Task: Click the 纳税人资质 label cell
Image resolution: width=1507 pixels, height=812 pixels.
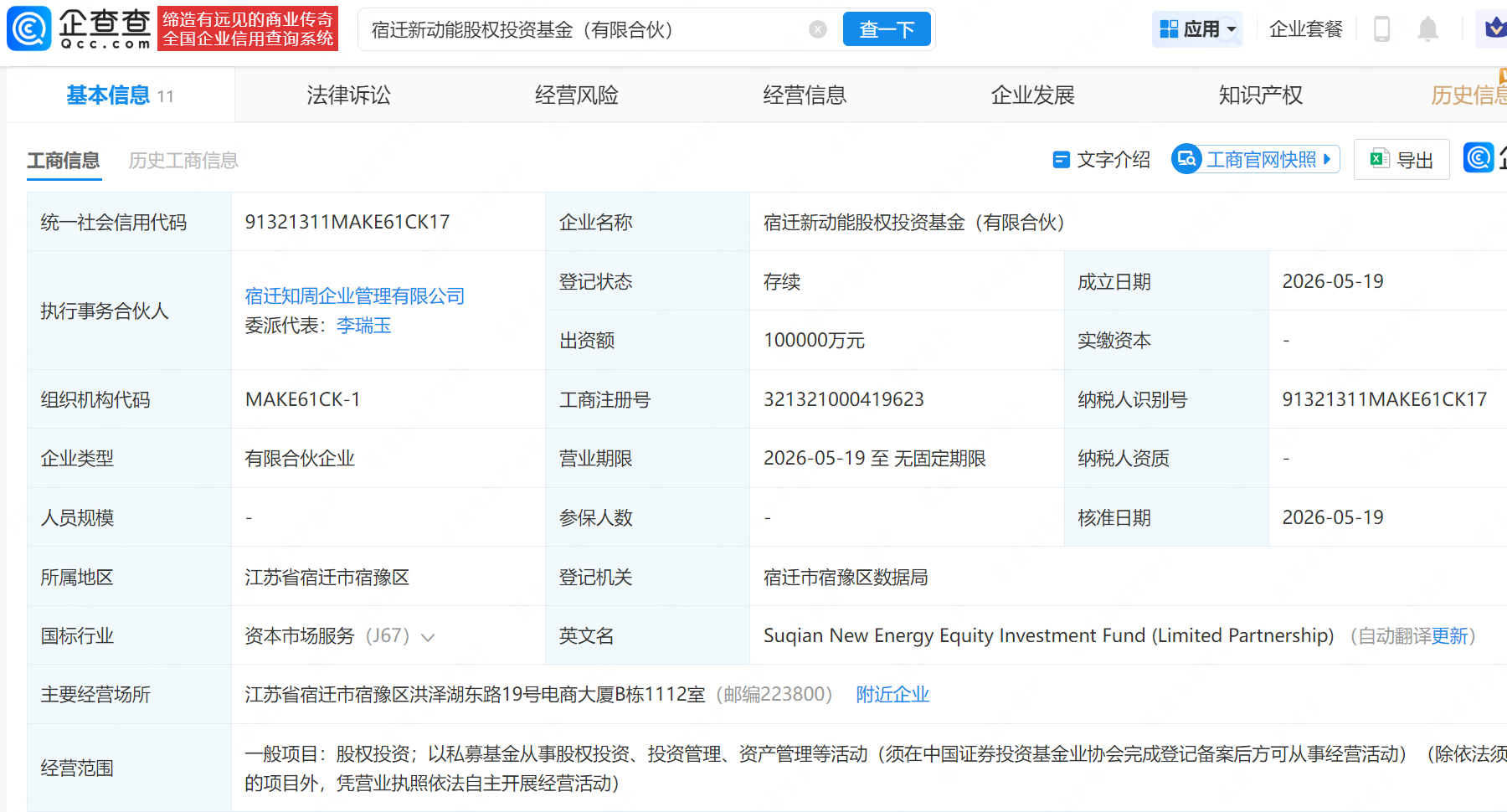Action: (x=1166, y=458)
